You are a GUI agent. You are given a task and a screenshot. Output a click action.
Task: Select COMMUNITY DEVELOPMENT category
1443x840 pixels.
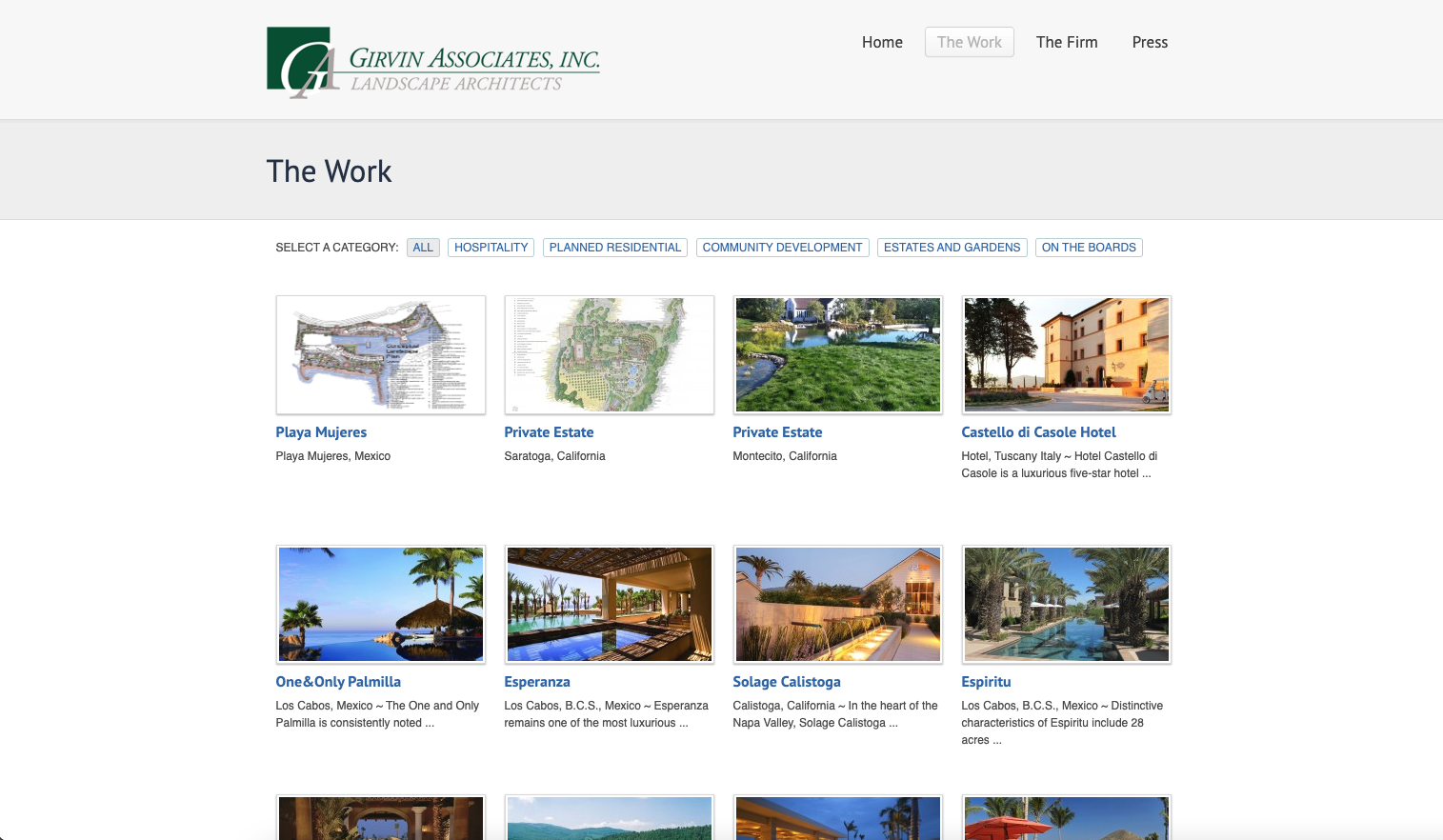(x=782, y=248)
